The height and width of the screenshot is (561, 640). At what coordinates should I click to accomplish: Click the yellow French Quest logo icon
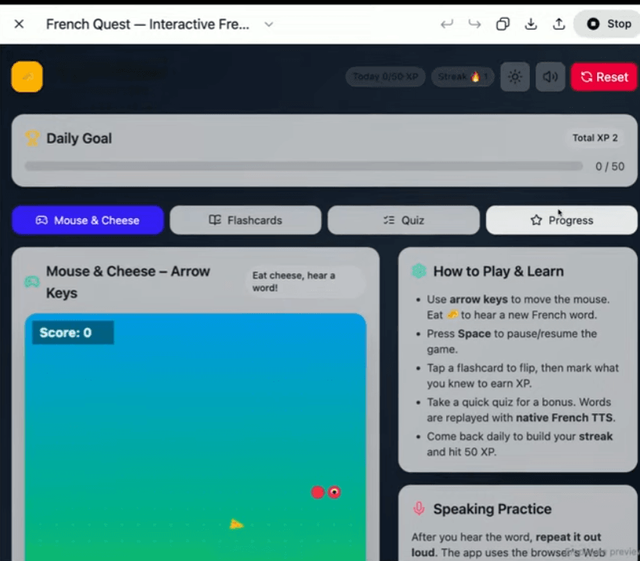(x=27, y=77)
